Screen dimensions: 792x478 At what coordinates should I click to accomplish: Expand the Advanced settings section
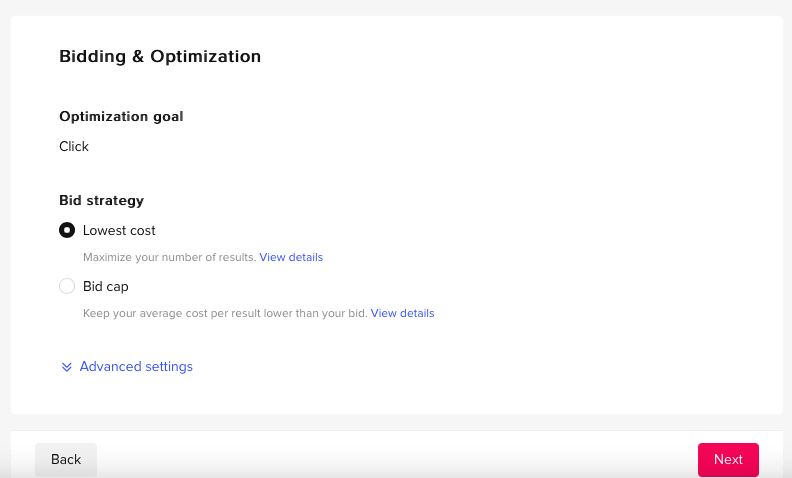[x=136, y=366]
